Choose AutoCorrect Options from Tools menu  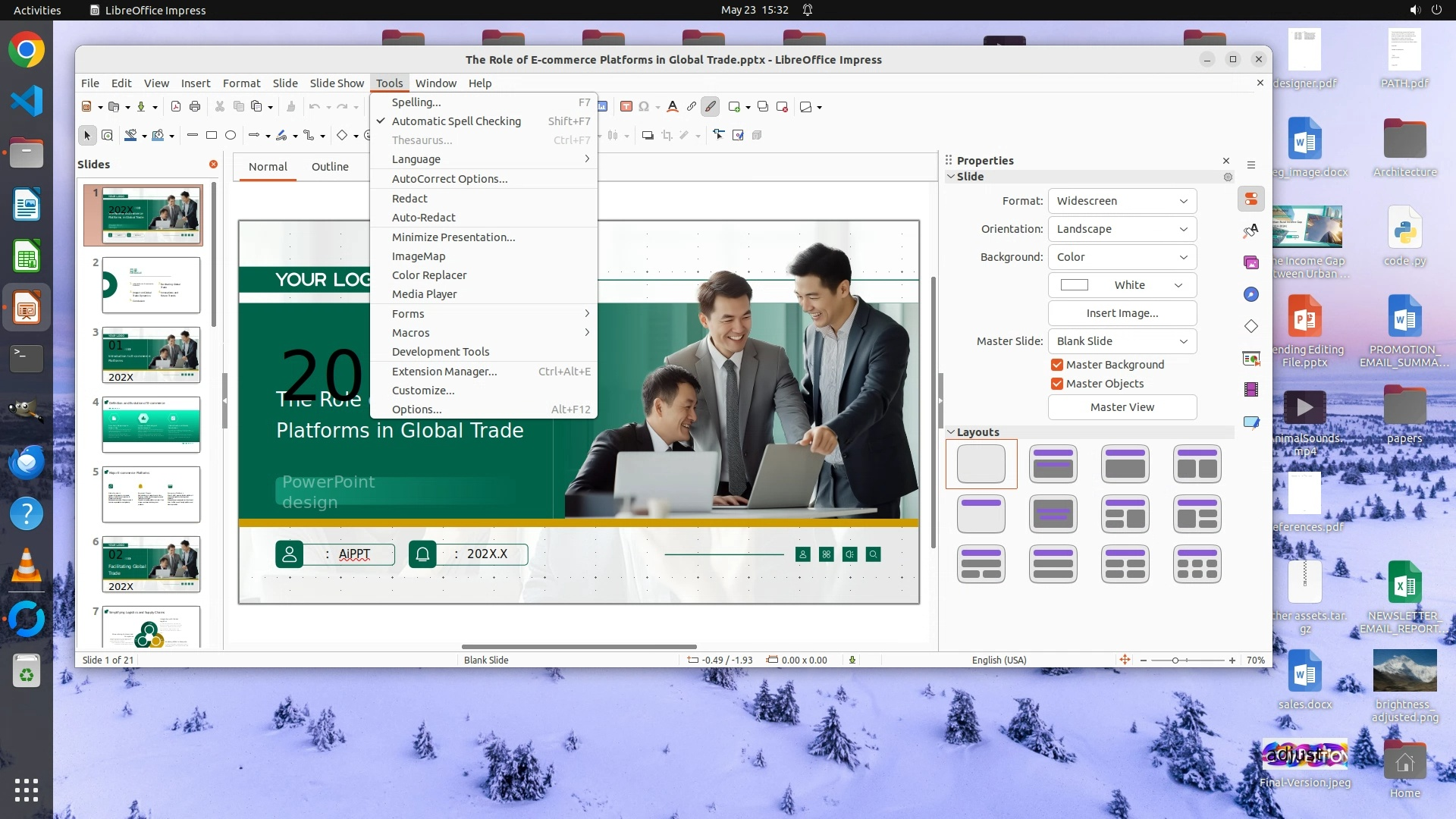(x=449, y=179)
